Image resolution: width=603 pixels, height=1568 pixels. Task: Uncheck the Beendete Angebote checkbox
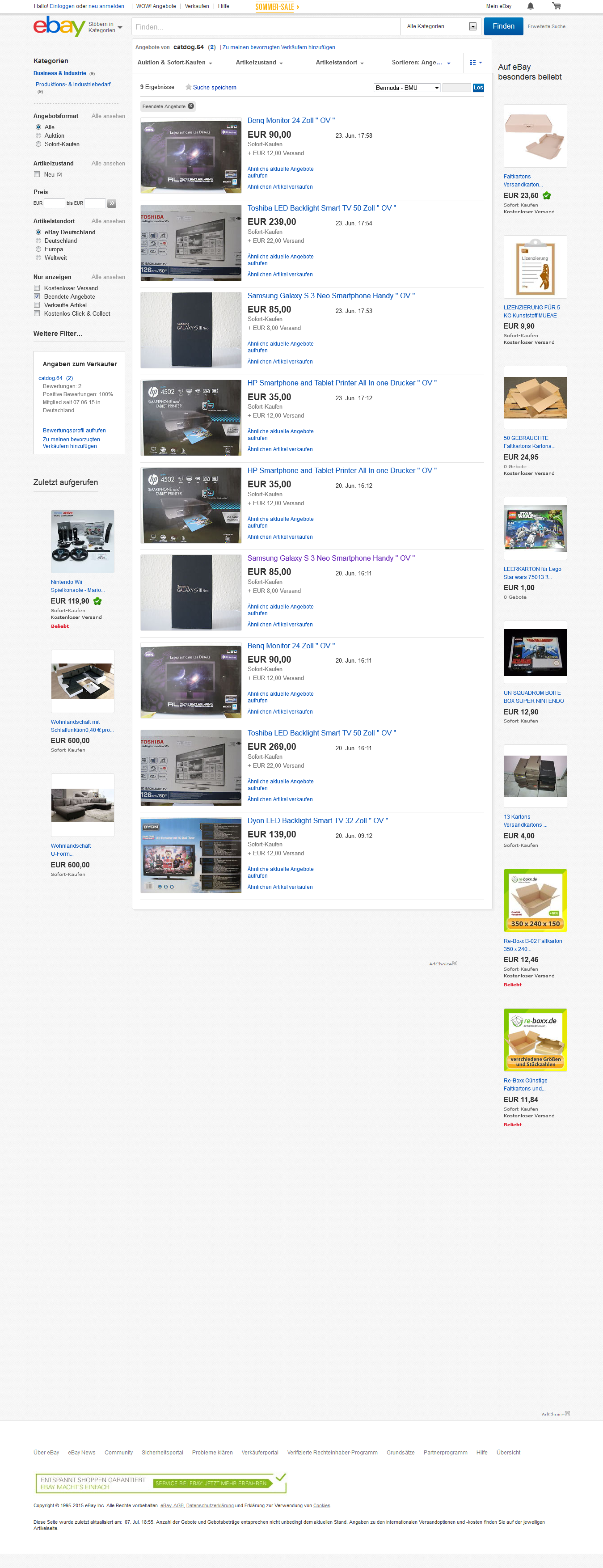37,296
